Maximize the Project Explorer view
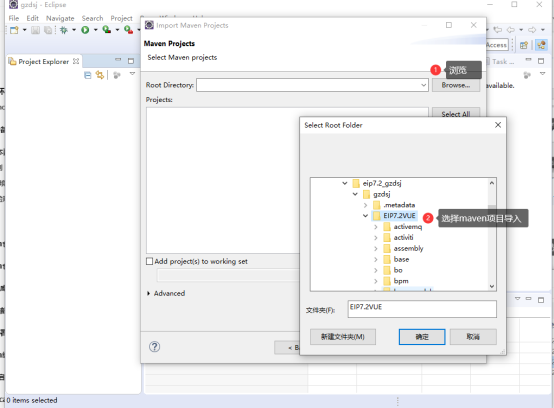The height and width of the screenshot is (408, 554). (131, 61)
